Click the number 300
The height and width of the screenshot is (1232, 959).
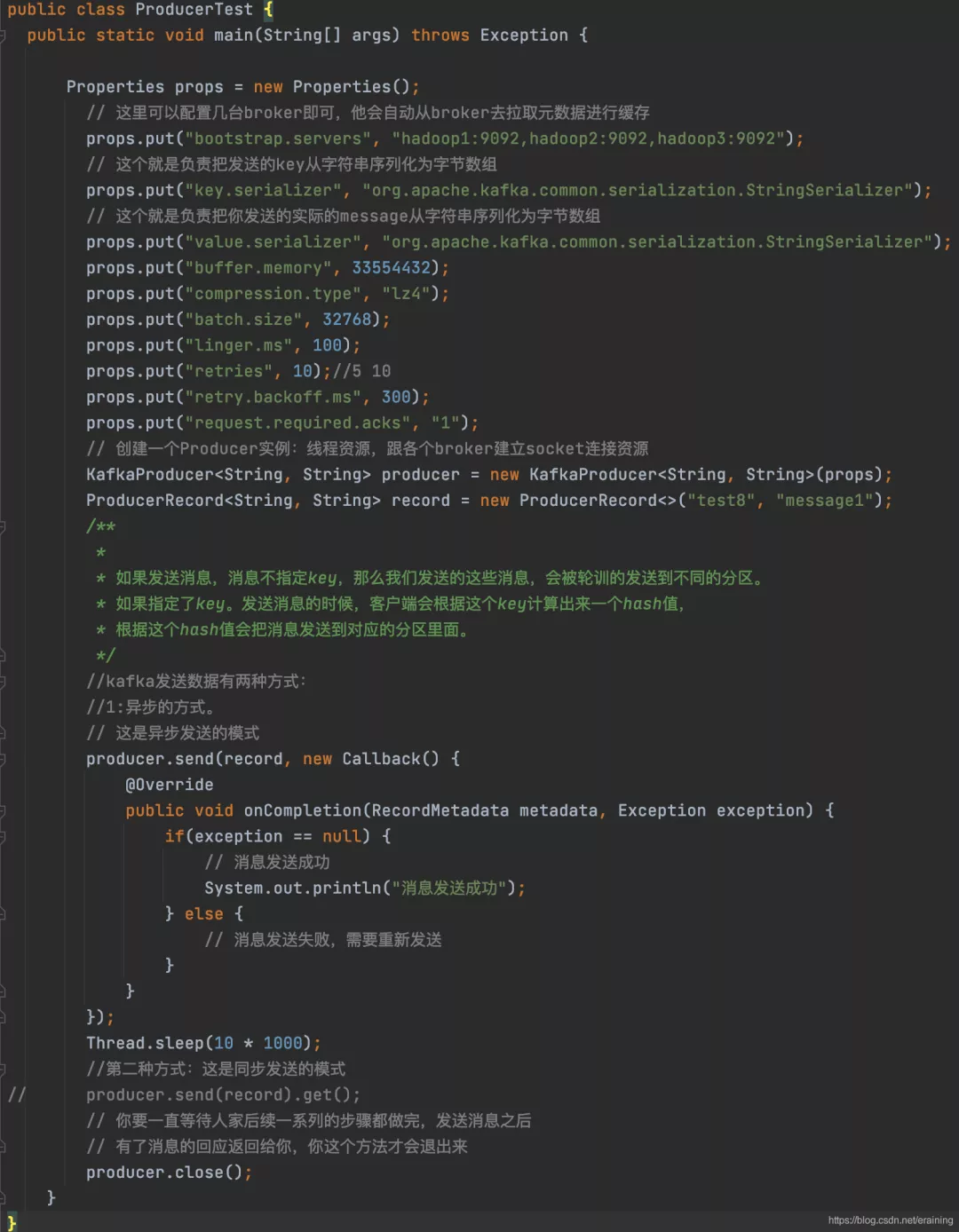[x=397, y=397]
